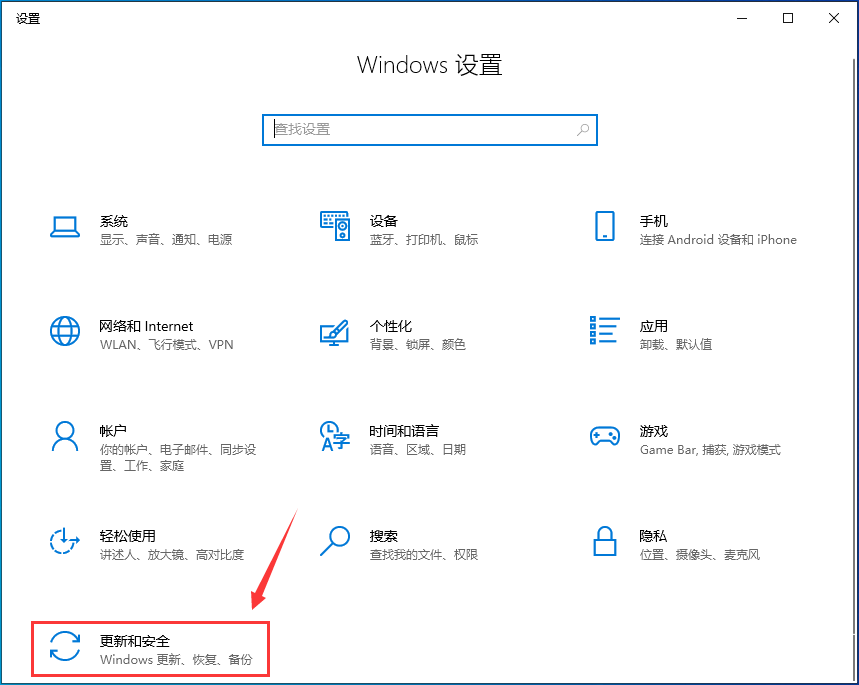Open the 游戏 gamepad icon
The image size is (859, 685).
[605, 436]
